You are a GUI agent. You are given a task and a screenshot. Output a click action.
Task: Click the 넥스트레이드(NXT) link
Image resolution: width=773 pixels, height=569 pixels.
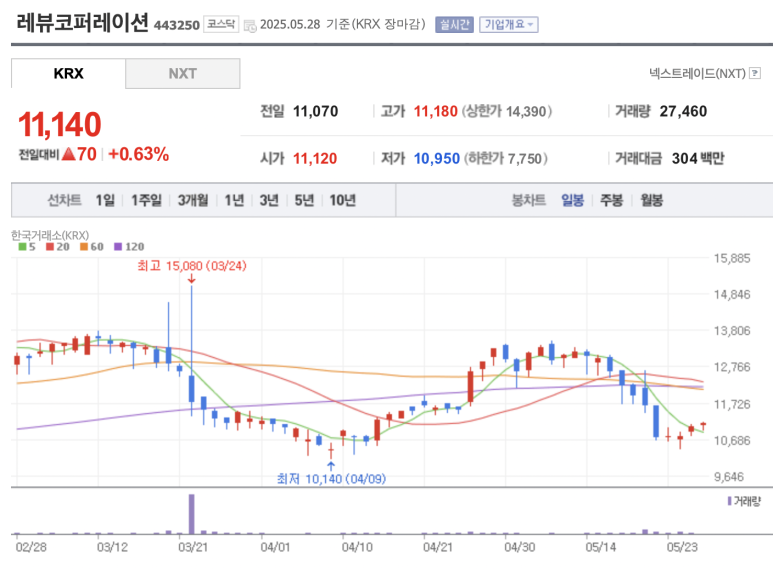tap(697, 73)
